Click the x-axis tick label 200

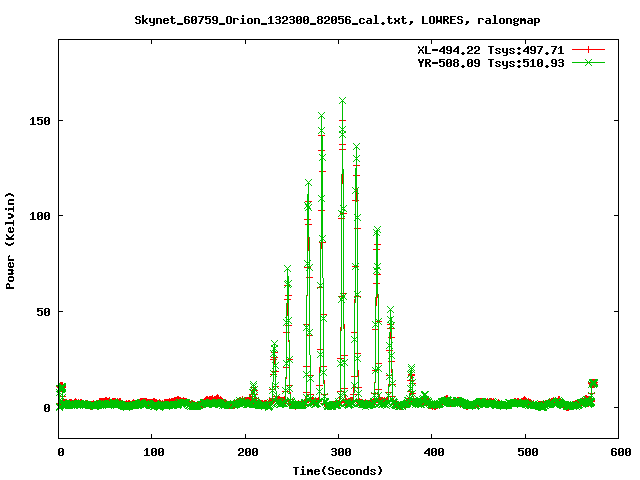[248, 452]
